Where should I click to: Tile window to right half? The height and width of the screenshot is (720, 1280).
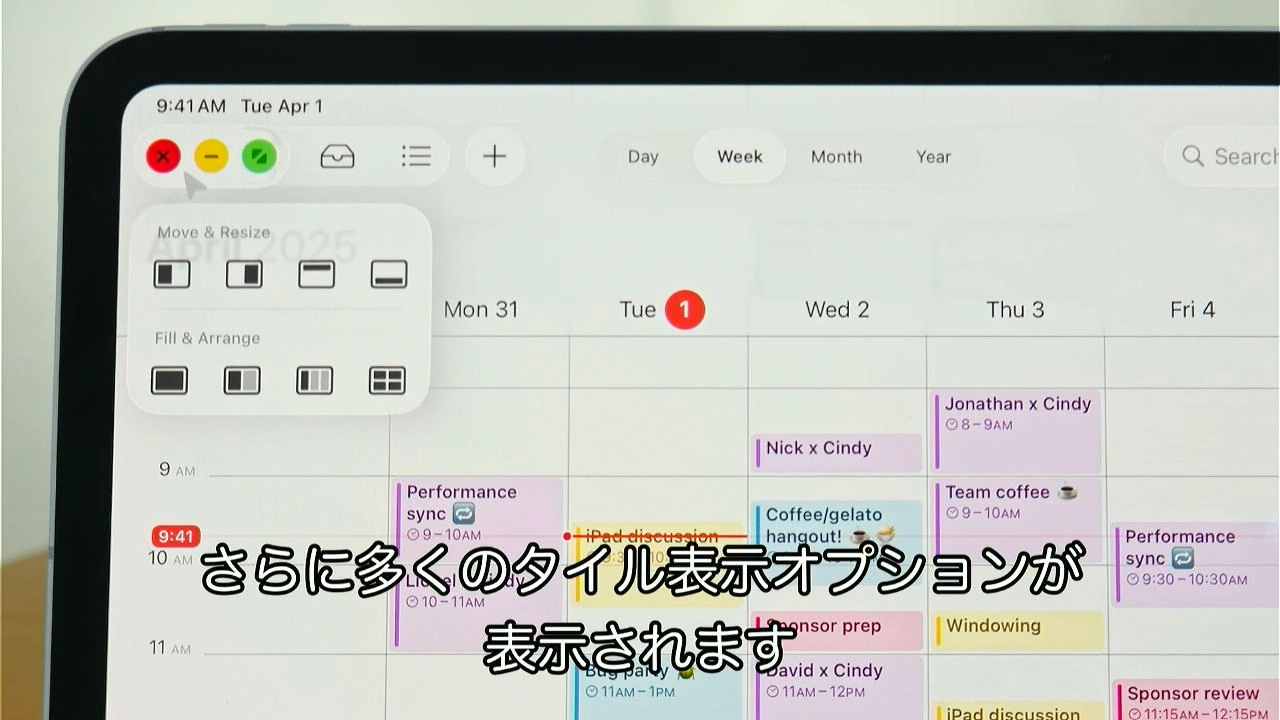[x=244, y=274]
